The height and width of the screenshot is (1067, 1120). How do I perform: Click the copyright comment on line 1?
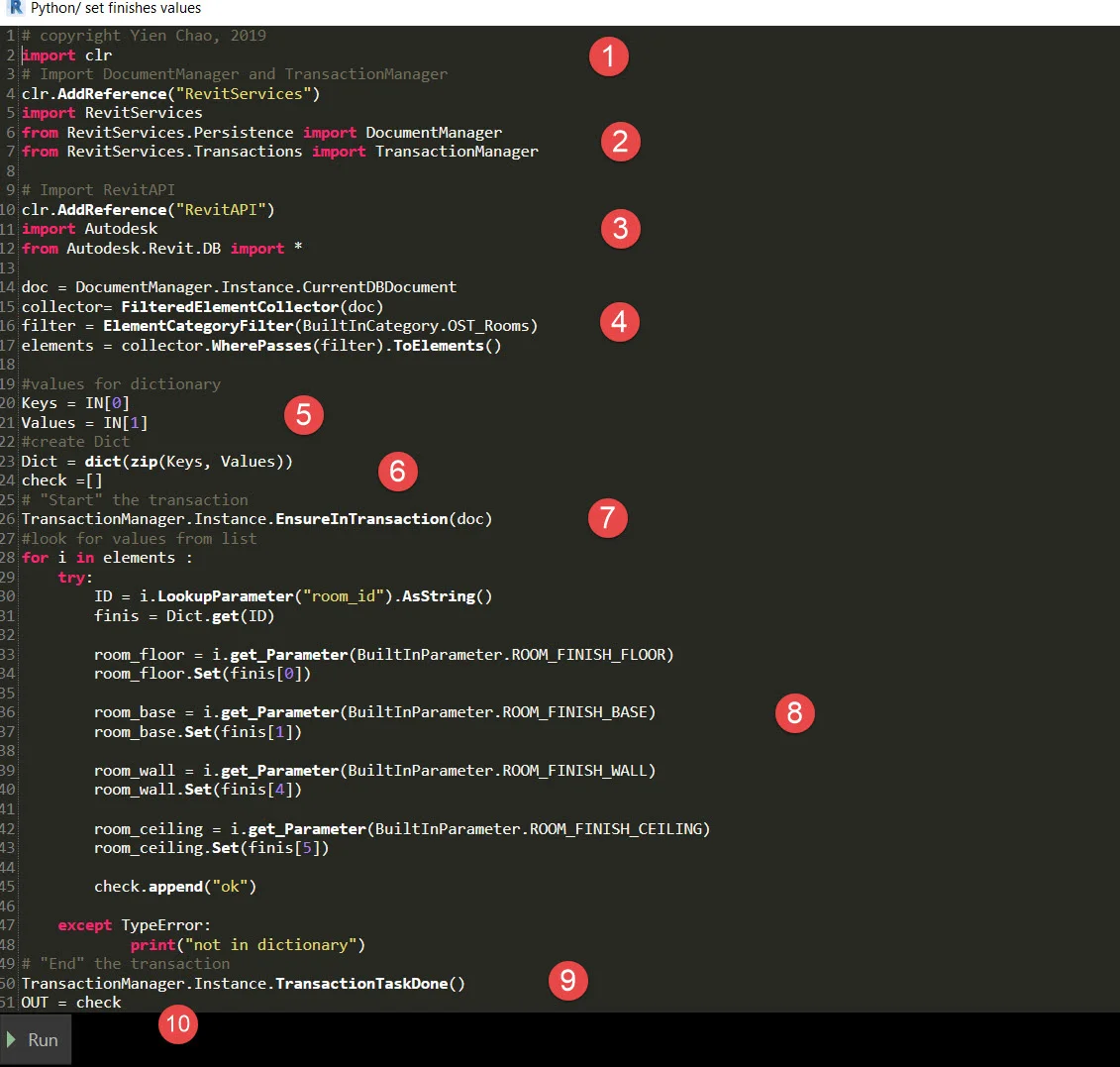pyautogui.click(x=144, y=36)
